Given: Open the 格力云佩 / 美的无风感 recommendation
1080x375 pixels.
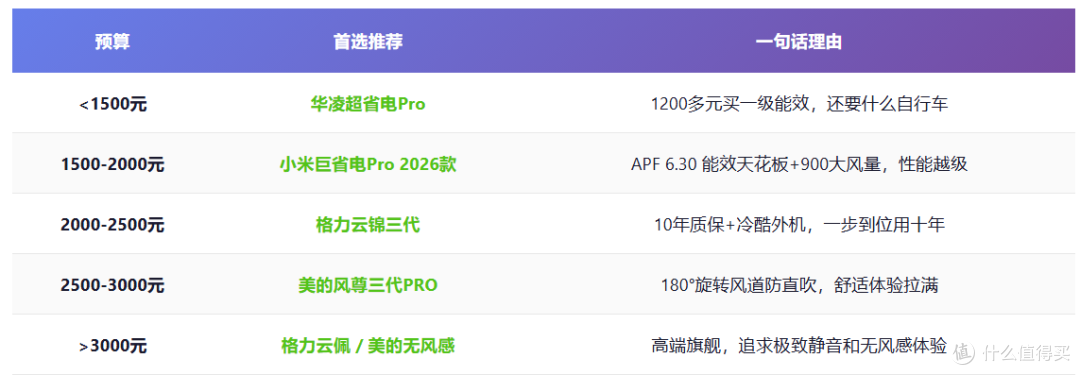Looking at the screenshot, I should coord(368,345).
